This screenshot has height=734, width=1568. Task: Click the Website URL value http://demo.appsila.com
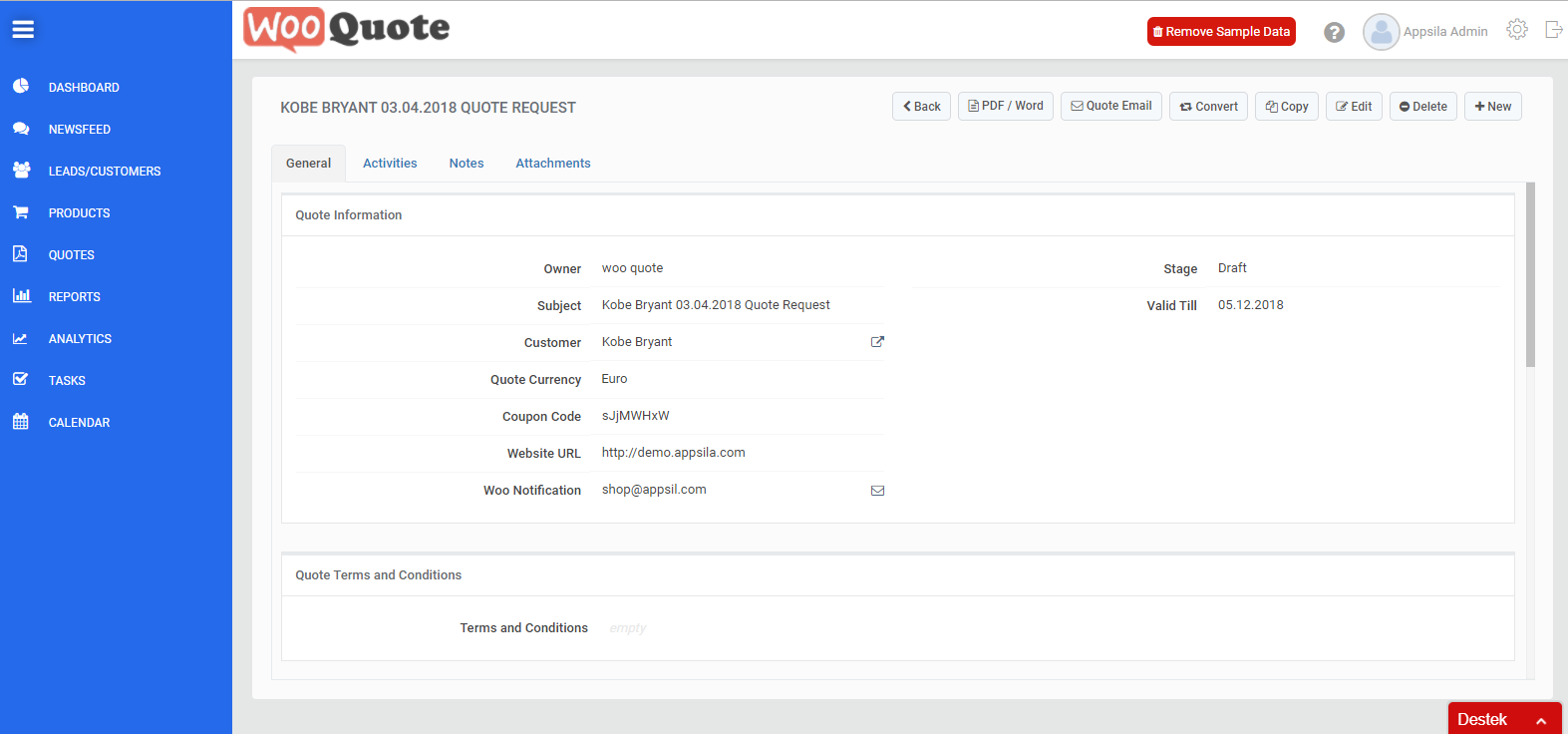click(674, 453)
